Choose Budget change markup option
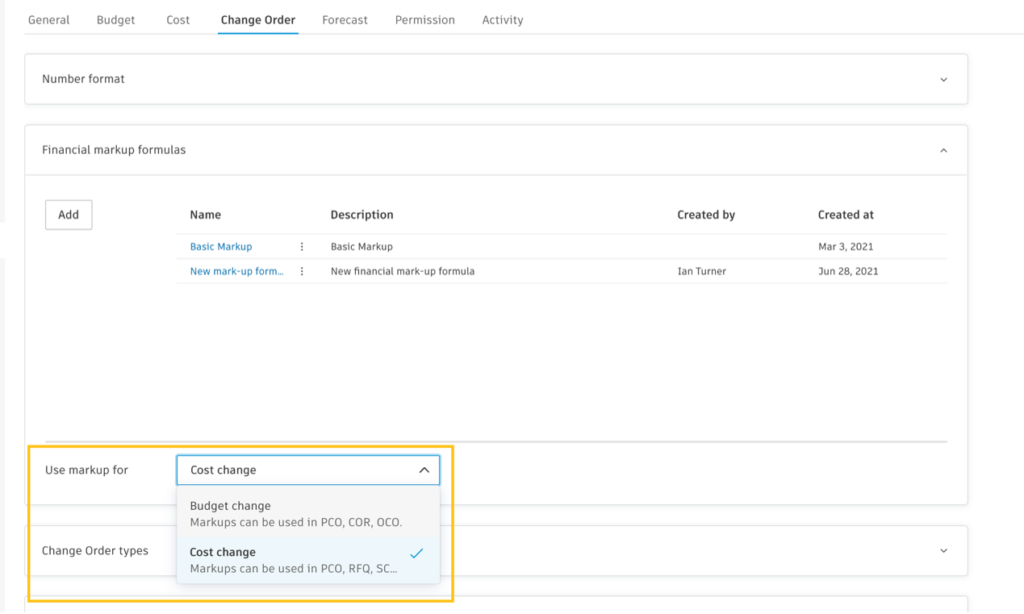Screen dimensions: 1024x614 click(308, 513)
